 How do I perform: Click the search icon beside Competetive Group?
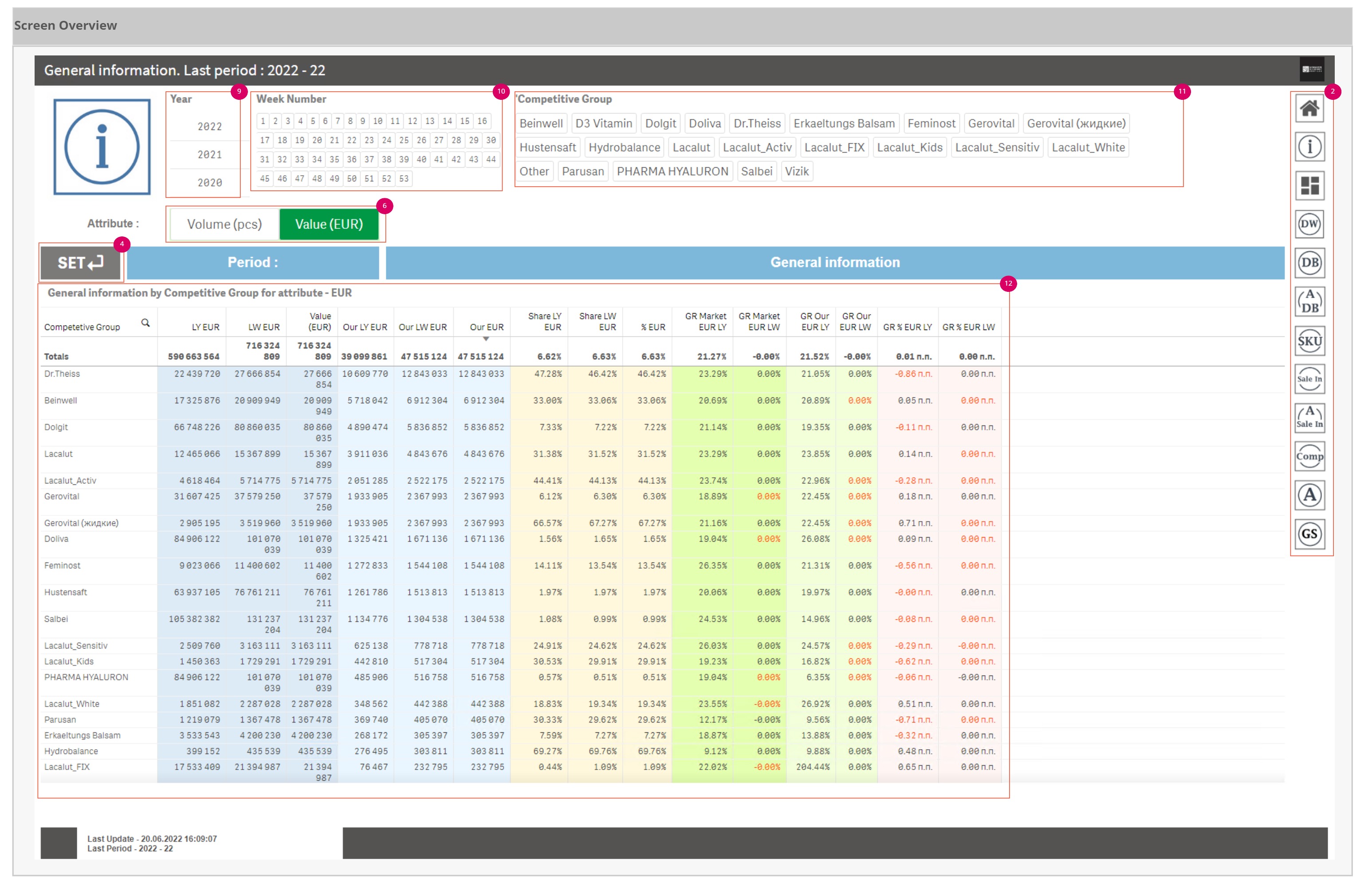pos(145,323)
